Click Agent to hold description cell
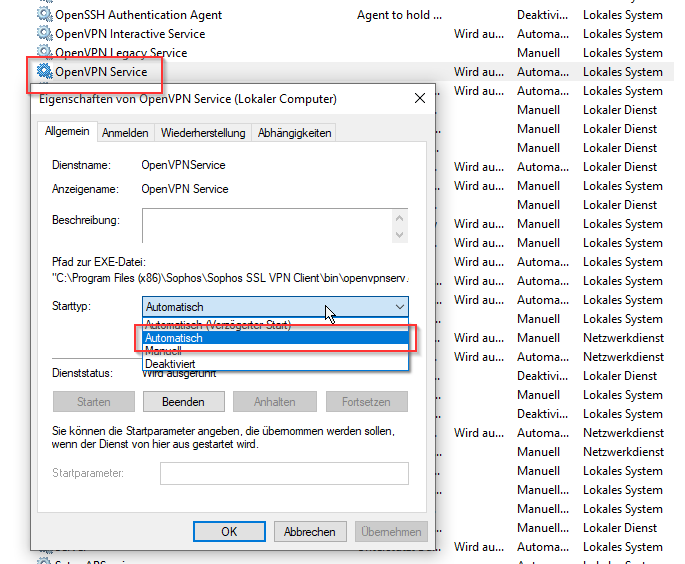The height and width of the screenshot is (564, 685). (399, 15)
